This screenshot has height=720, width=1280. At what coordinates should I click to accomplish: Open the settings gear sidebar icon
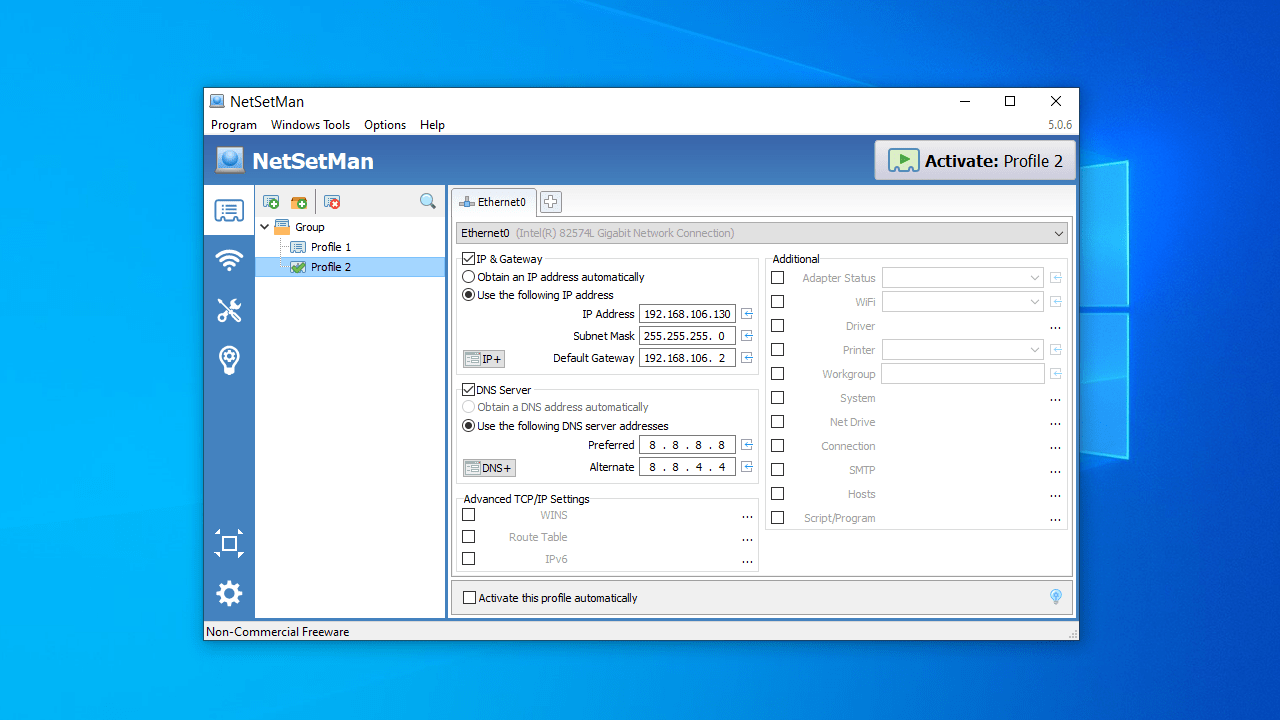click(229, 593)
